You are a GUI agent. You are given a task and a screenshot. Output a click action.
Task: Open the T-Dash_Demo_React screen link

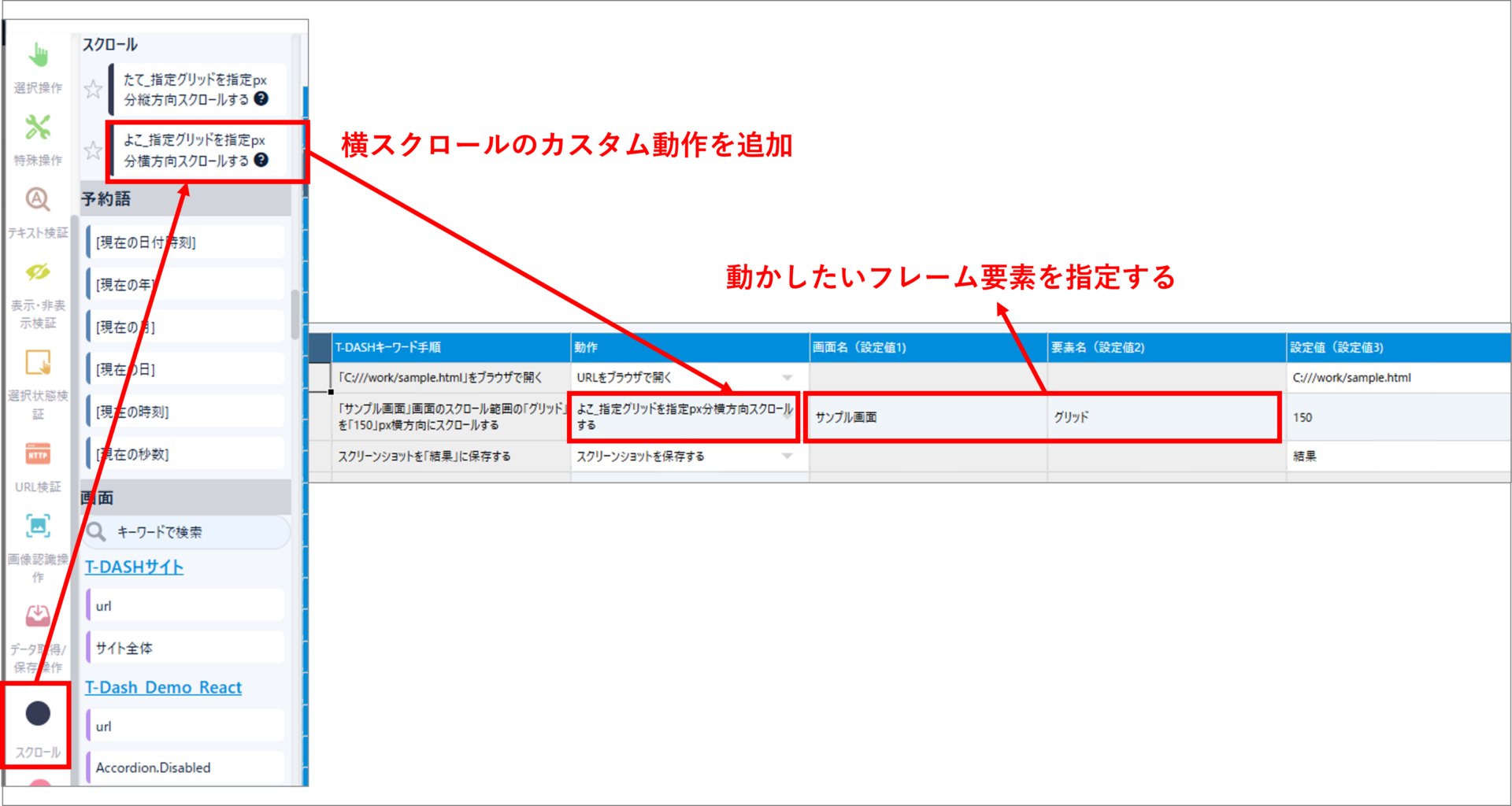click(163, 687)
